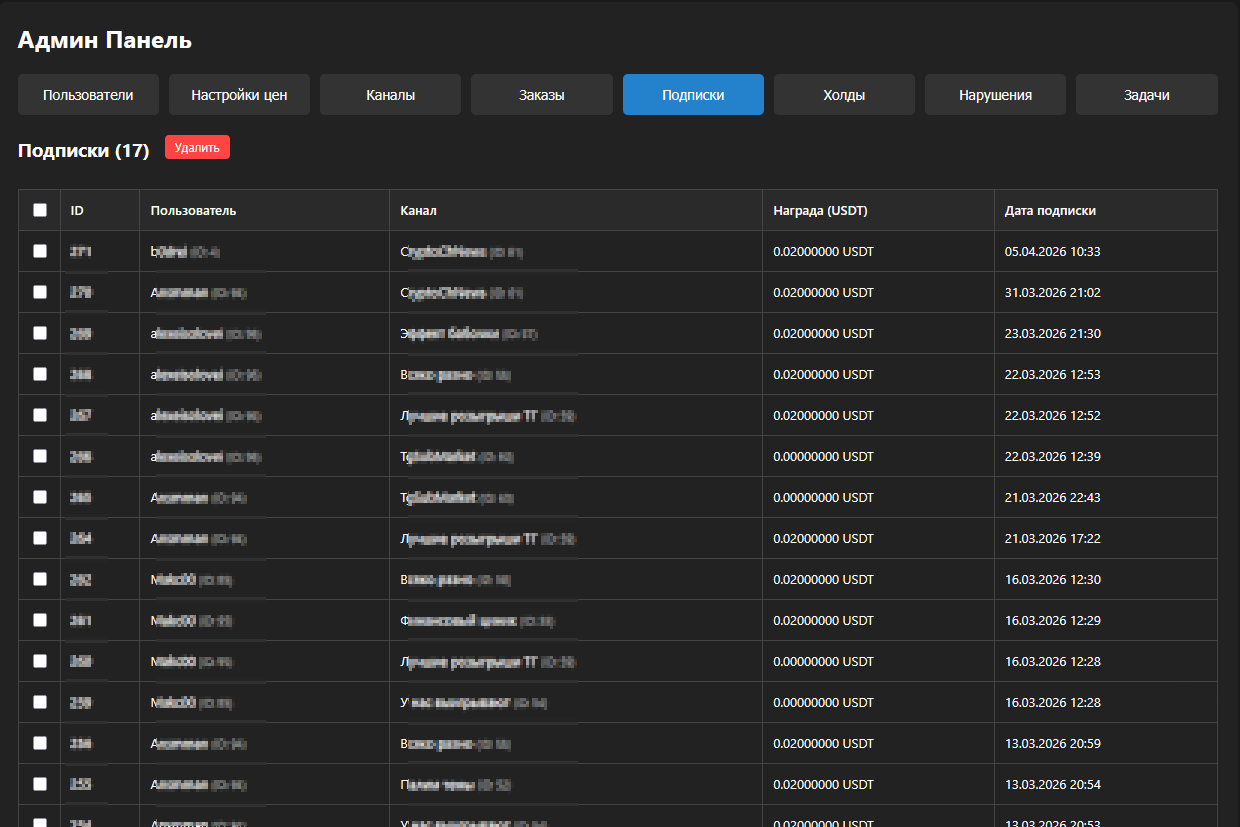Toggle the select-all checkbox in table header
The image size is (1240, 827).
pos(40,210)
